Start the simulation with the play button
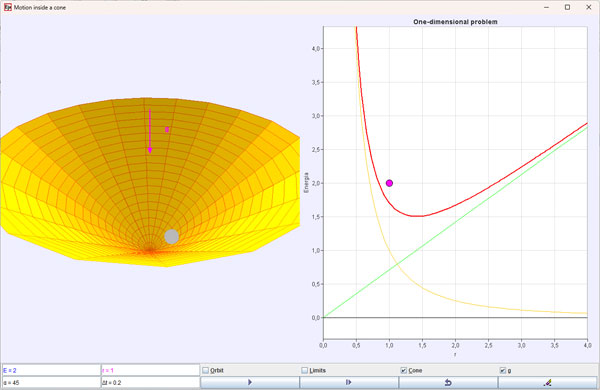Viewport: 600px width, 390px height. 250,382
